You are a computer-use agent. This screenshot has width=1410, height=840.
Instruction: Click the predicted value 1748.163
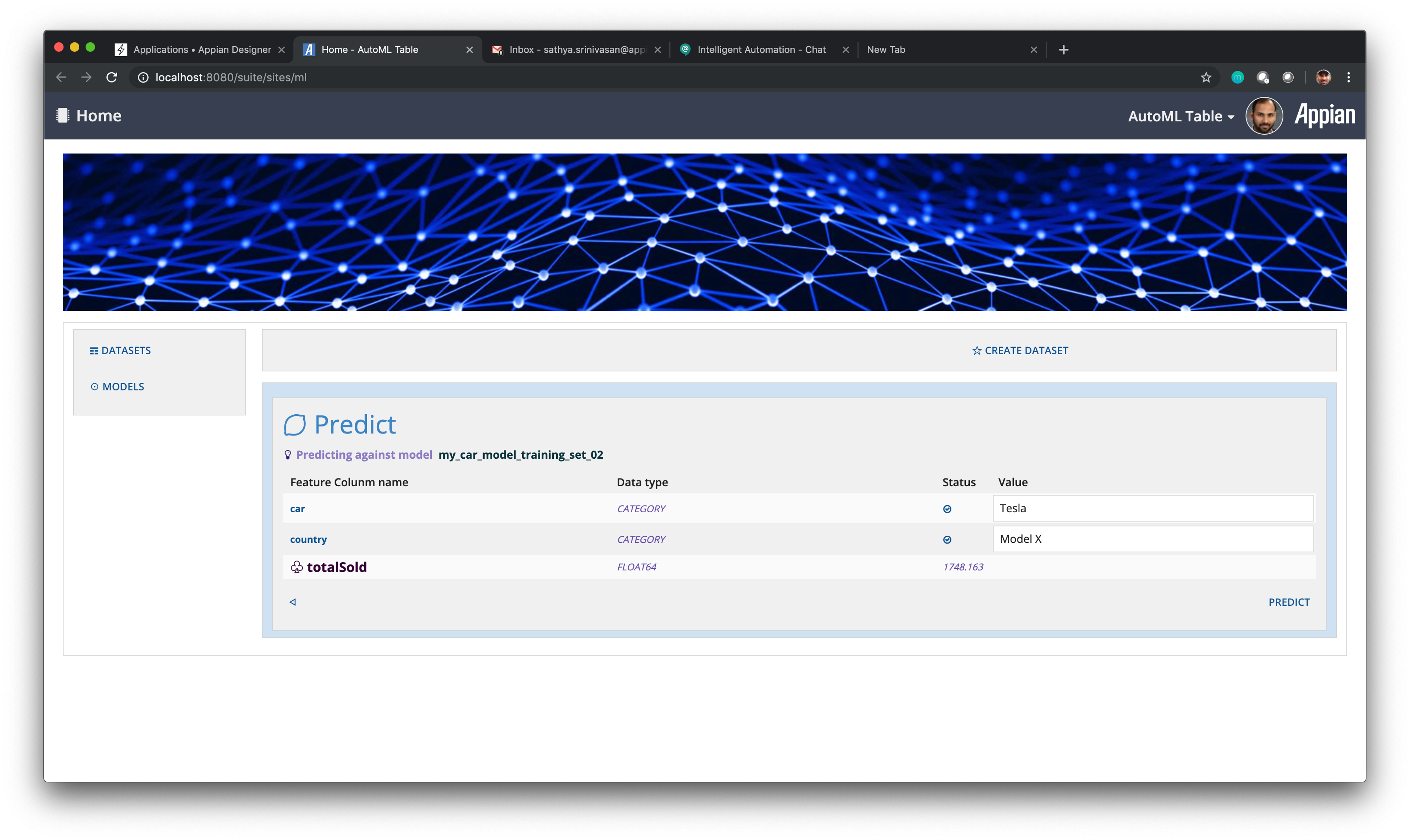pos(963,567)
